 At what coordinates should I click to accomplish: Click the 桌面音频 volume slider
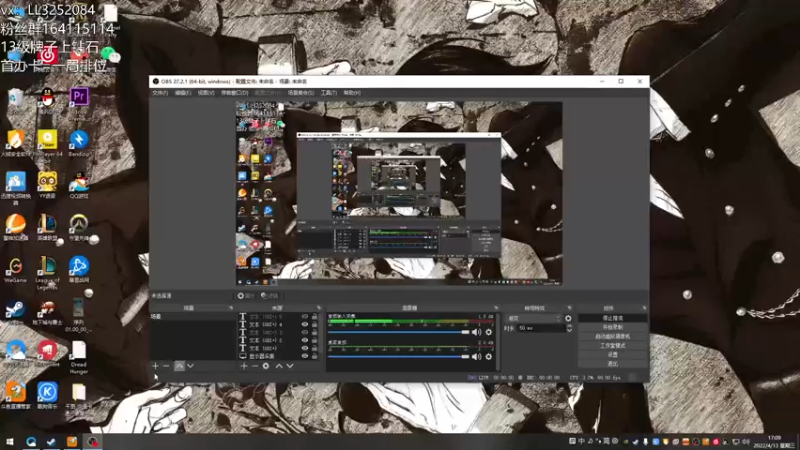pyautogui.click(x=398, y=357)
